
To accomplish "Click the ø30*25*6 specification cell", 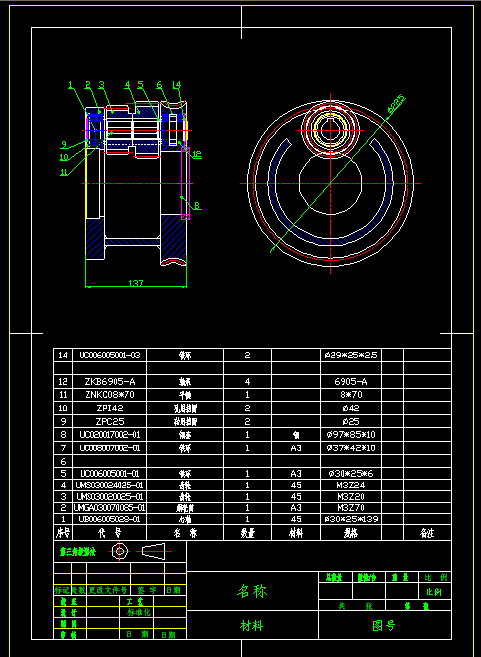I will (351, 473).
